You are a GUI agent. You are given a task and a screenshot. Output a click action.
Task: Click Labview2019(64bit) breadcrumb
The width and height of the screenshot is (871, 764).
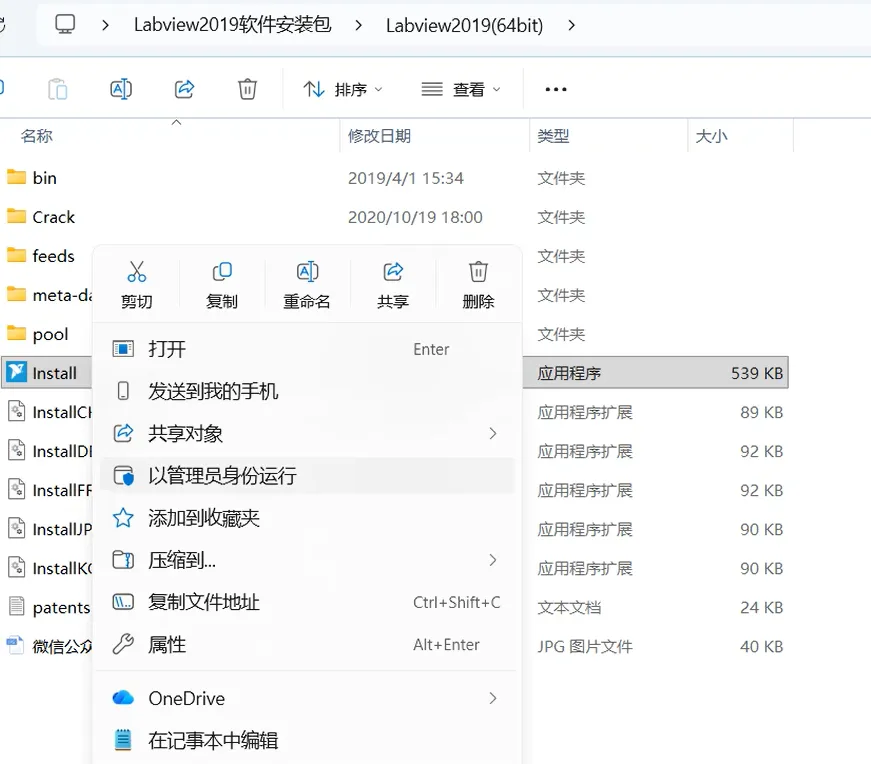pos(464,26)
